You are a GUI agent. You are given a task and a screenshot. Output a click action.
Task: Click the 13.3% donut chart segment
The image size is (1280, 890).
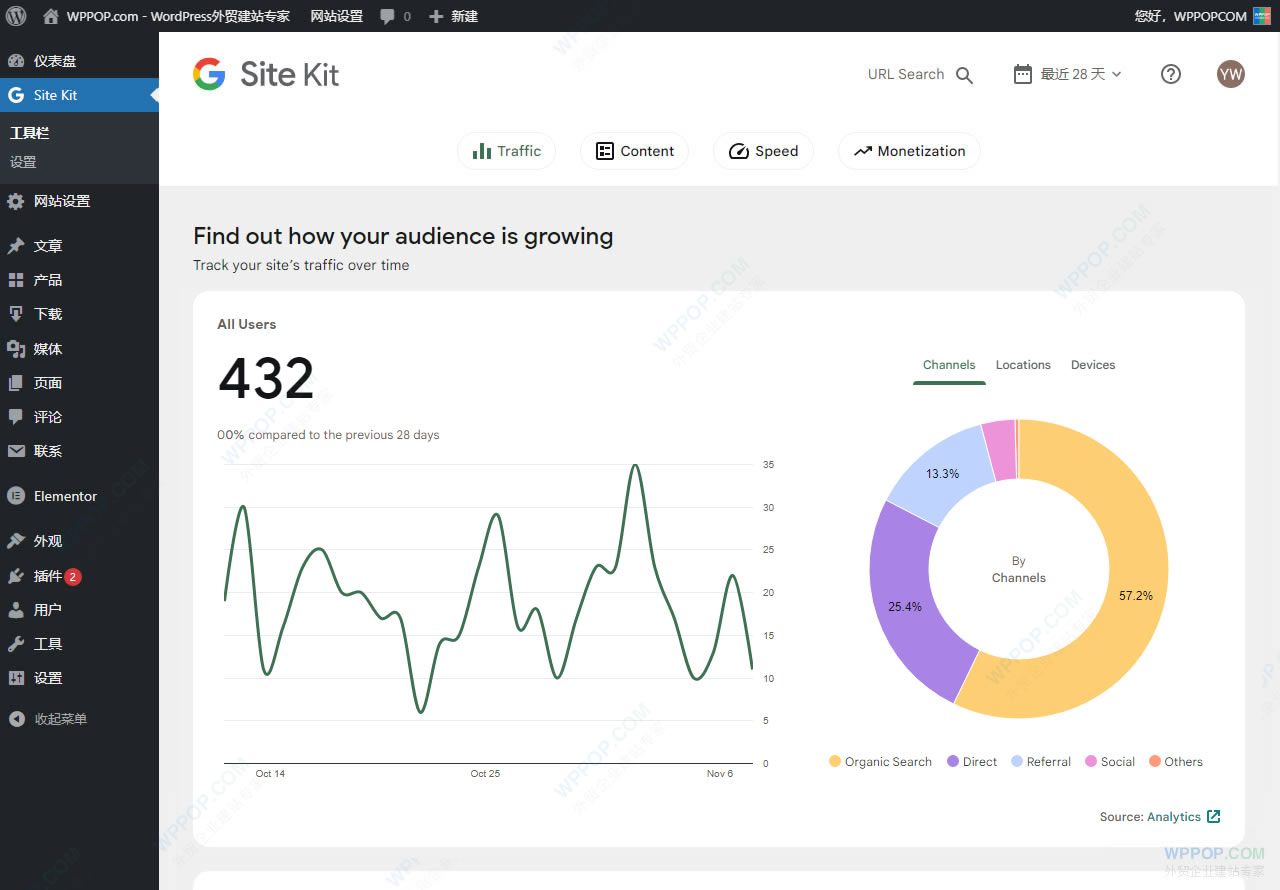tap(942, 474)
